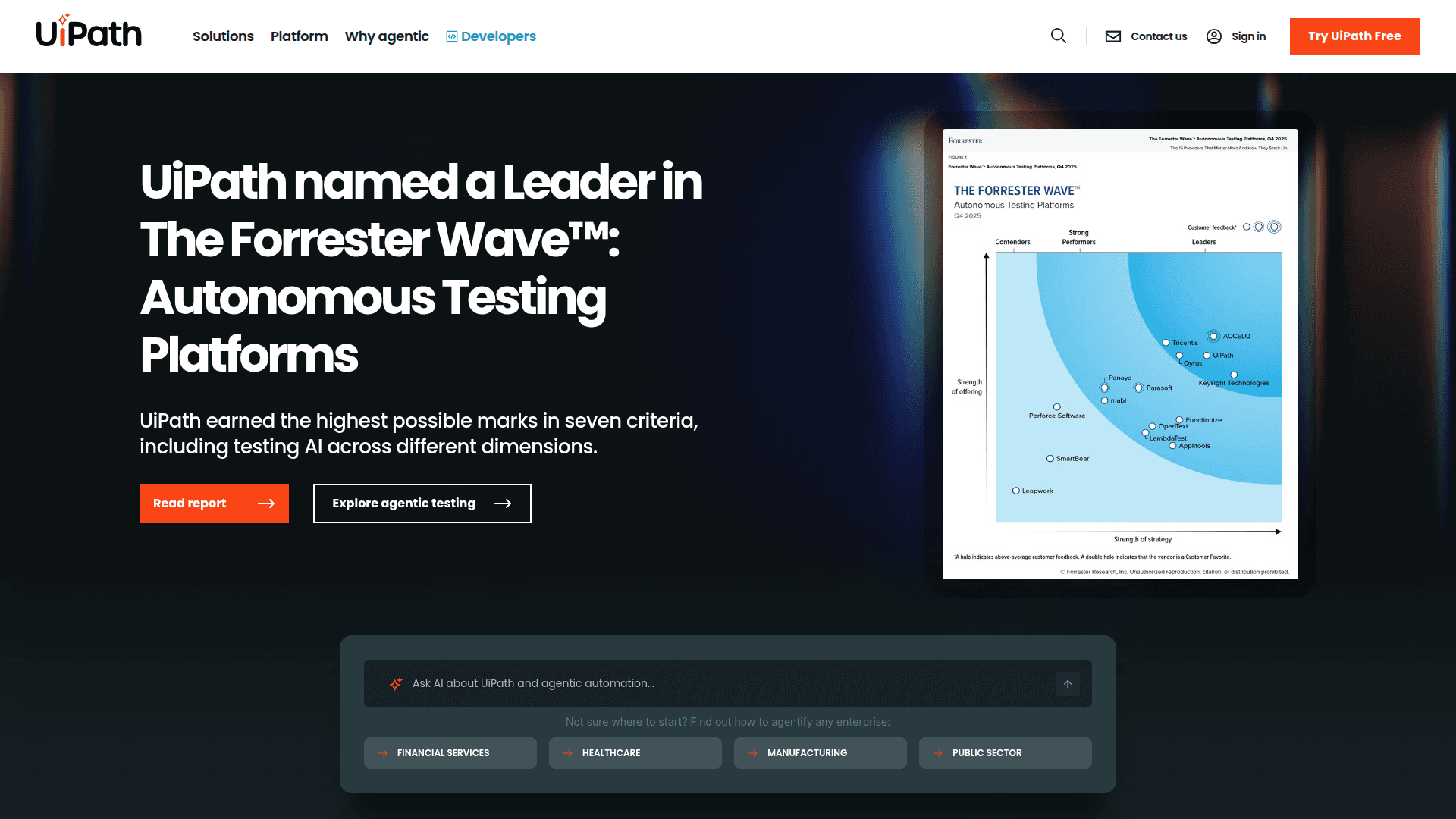This screenshot has width=1456, height=819.
Task: Expand the Why agentic menu
Action: 387,36
